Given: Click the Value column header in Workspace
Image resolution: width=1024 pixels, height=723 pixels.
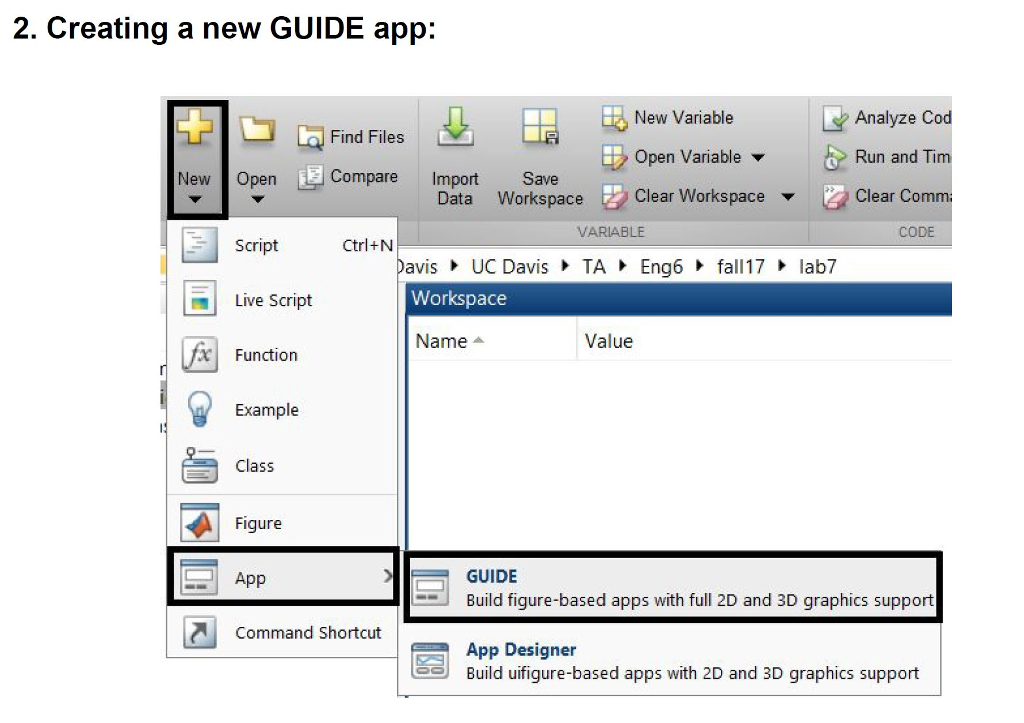Looking at the screenshot, I should click(x=764, y=340).
